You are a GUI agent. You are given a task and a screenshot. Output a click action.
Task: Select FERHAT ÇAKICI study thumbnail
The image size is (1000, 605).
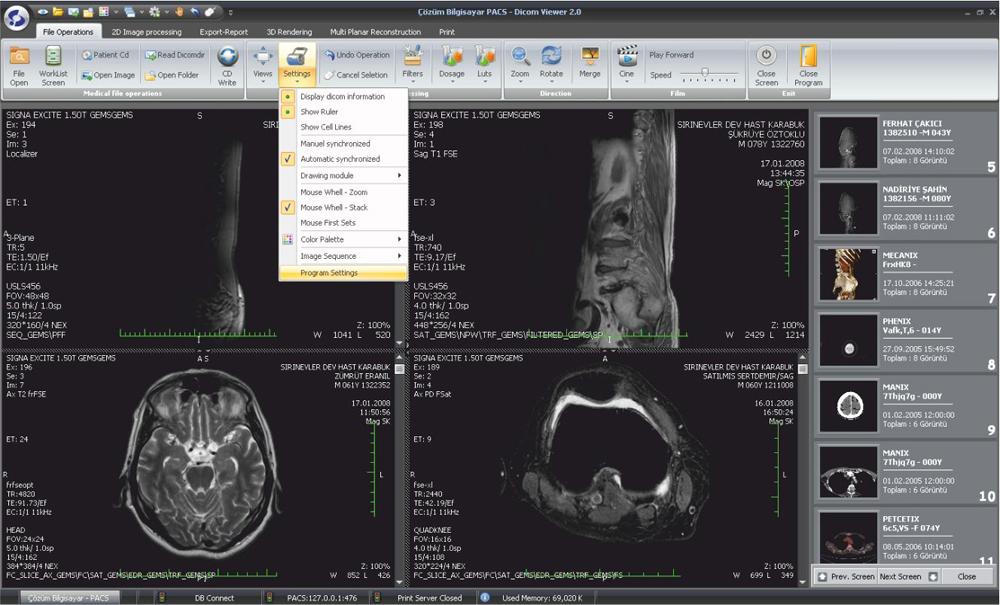tap(848, 142)
